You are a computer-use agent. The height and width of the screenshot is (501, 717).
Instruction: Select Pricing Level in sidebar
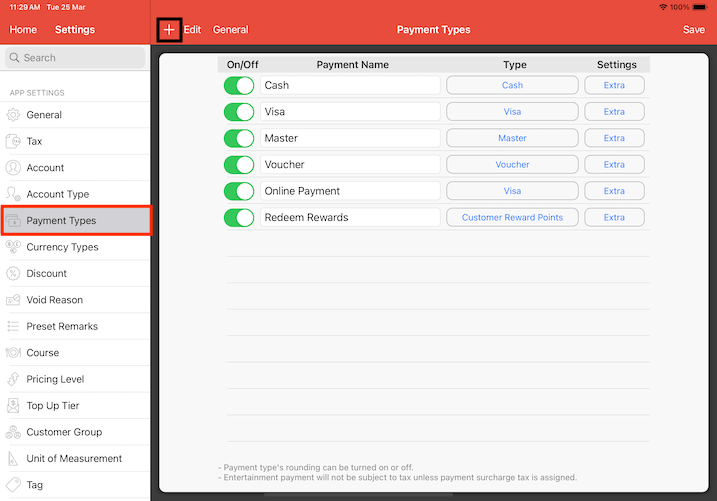click(x=75, y=379)
